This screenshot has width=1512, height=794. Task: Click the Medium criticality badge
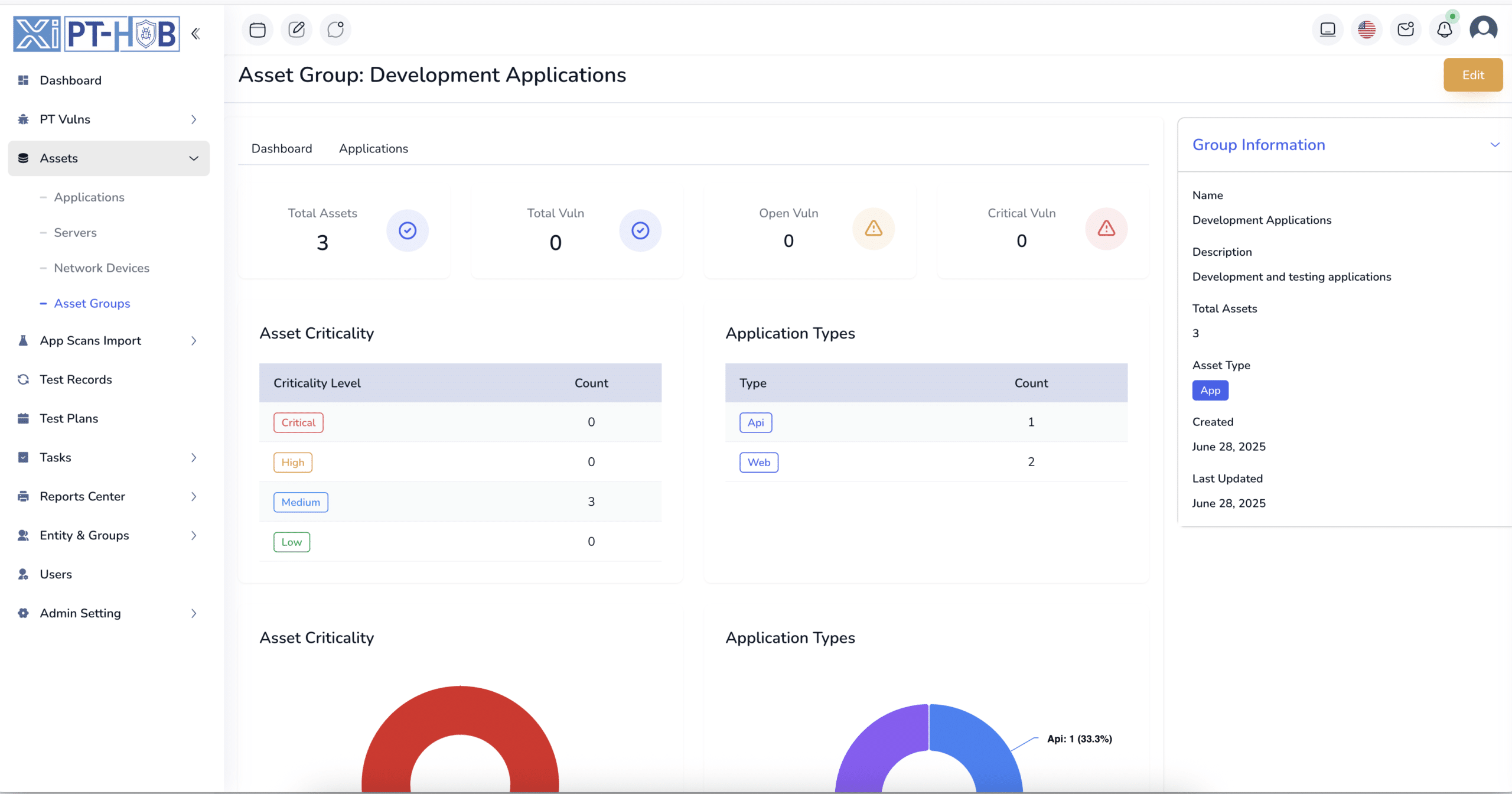click(x=301, y=502)
